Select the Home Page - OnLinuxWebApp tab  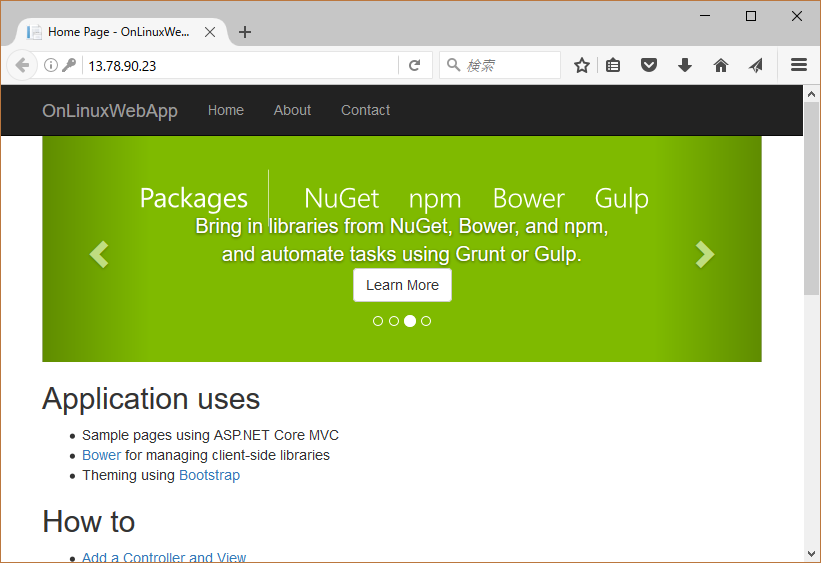pos(122,32)
